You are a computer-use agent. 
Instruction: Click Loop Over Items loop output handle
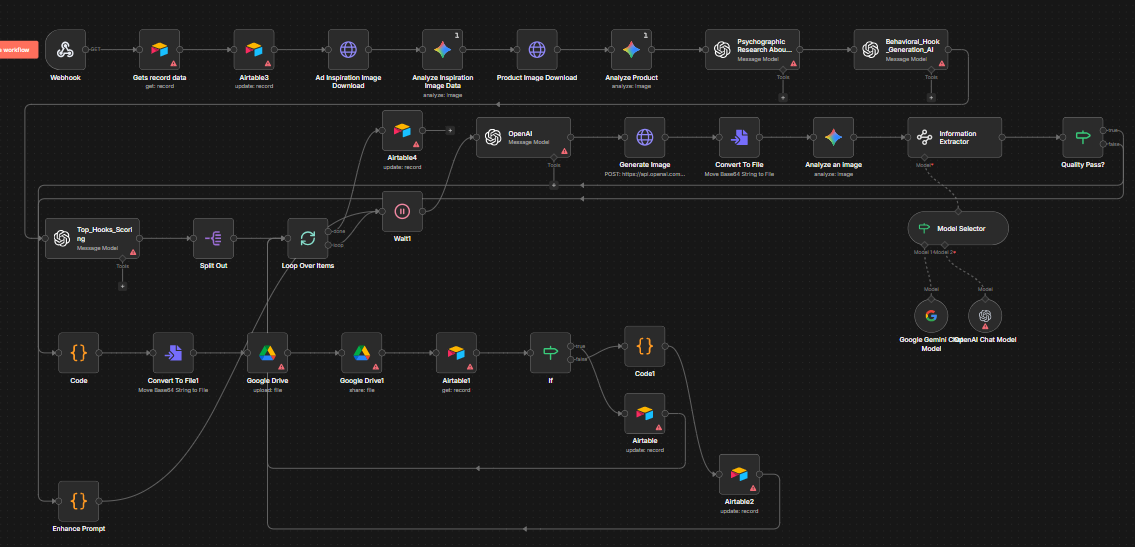click(x=329, y=245)
